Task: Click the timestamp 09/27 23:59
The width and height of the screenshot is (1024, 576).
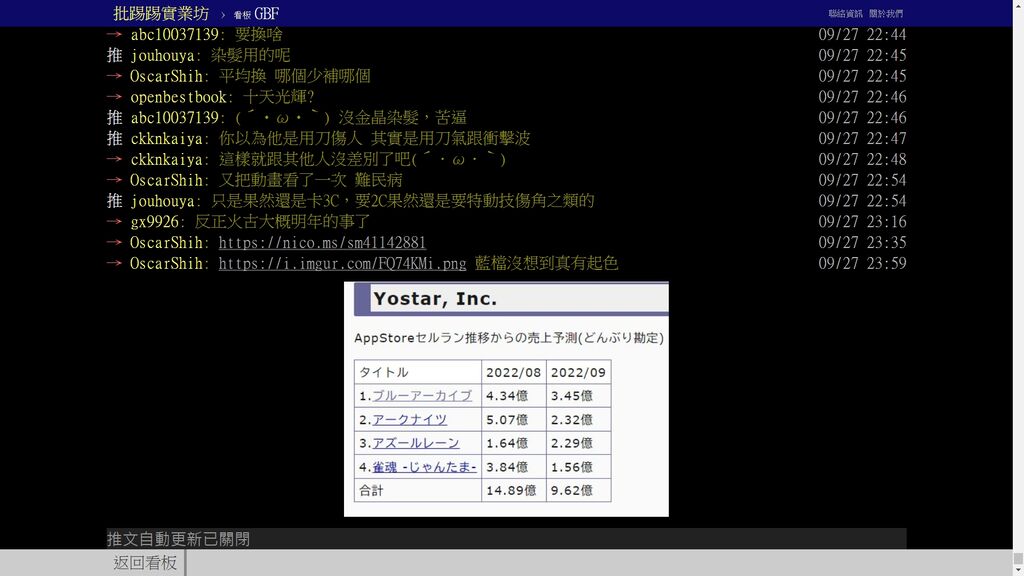Action: click(x=862, y=263)
